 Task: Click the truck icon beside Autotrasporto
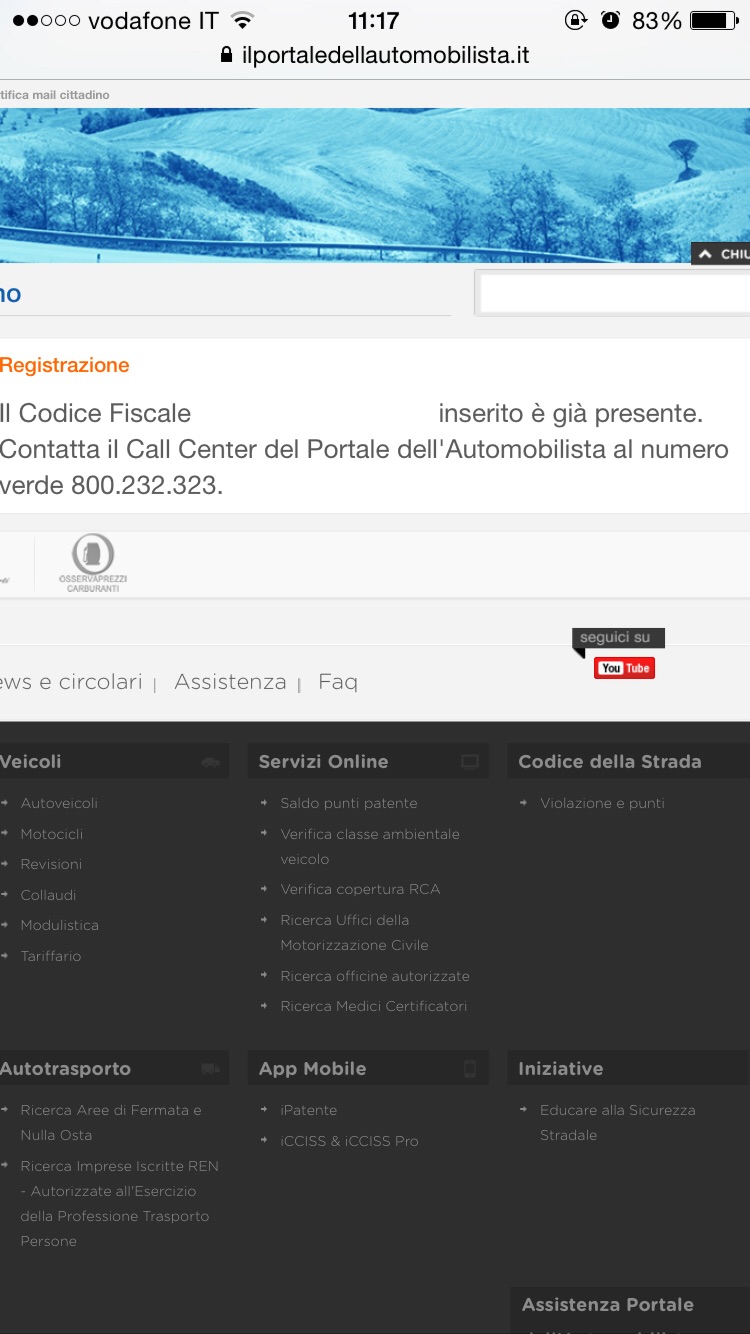click(x=210, y=1069)
